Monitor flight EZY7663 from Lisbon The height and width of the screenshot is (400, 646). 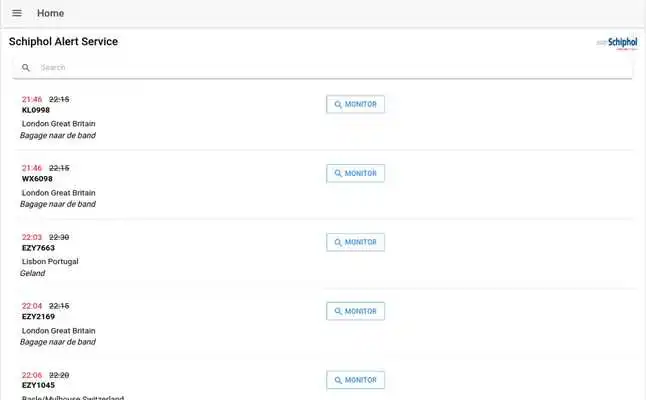click(x=356, y=242)
